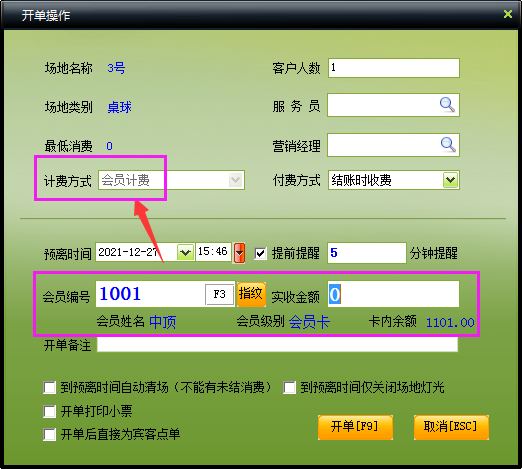Click the search magnifier in 服务员 field
The width and height of the screenshot is (522, 469).
click(x=447, y=105)
